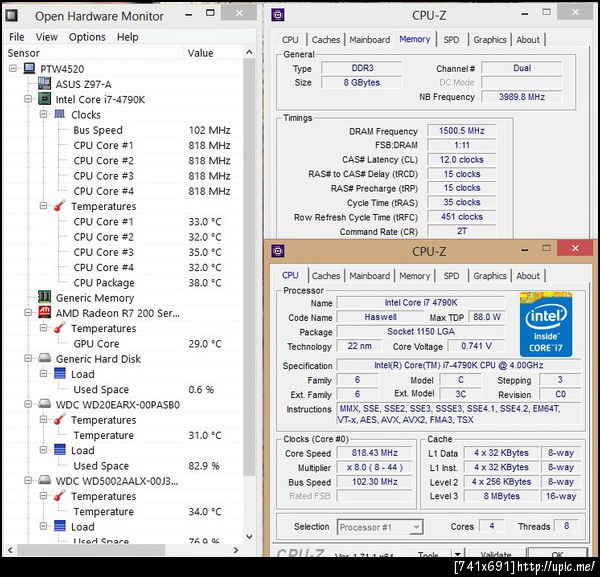Collapse the WDC WD20EARX-00PASB0 node
600x577 pixels.
coord(28,404)
